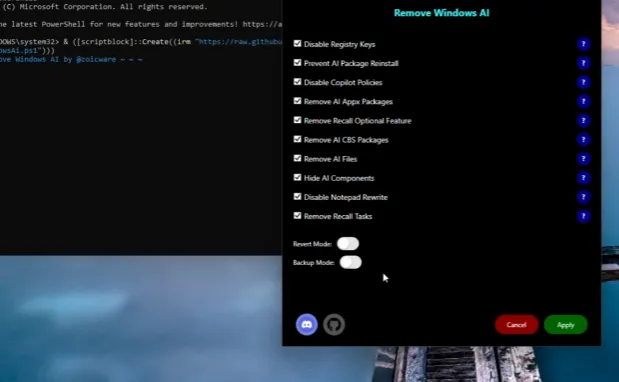Open the Discord link icon
Image resolution: width=619 pixels, height=382 pixels.
point(307,325)
